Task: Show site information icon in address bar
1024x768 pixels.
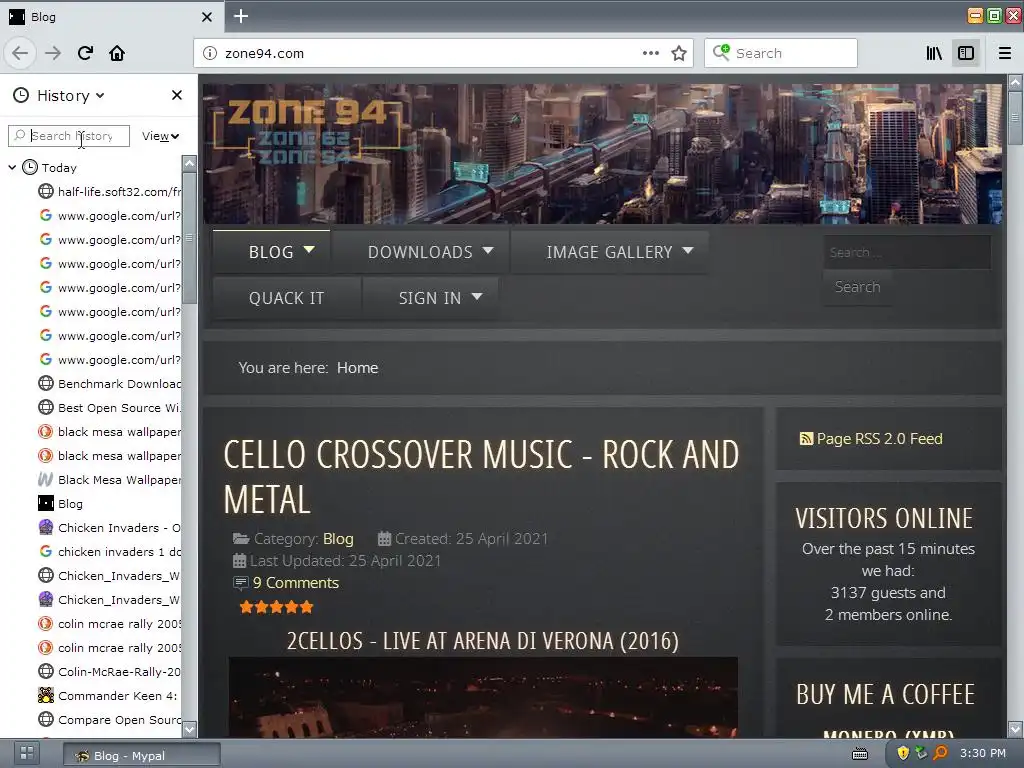Action: [210, 53]
